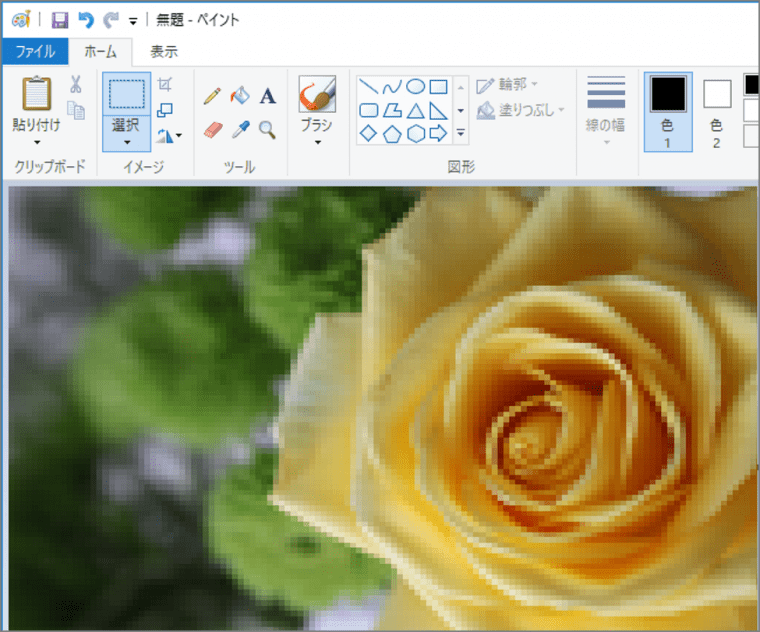Select the Curve shape

click(x=392, y=87)
